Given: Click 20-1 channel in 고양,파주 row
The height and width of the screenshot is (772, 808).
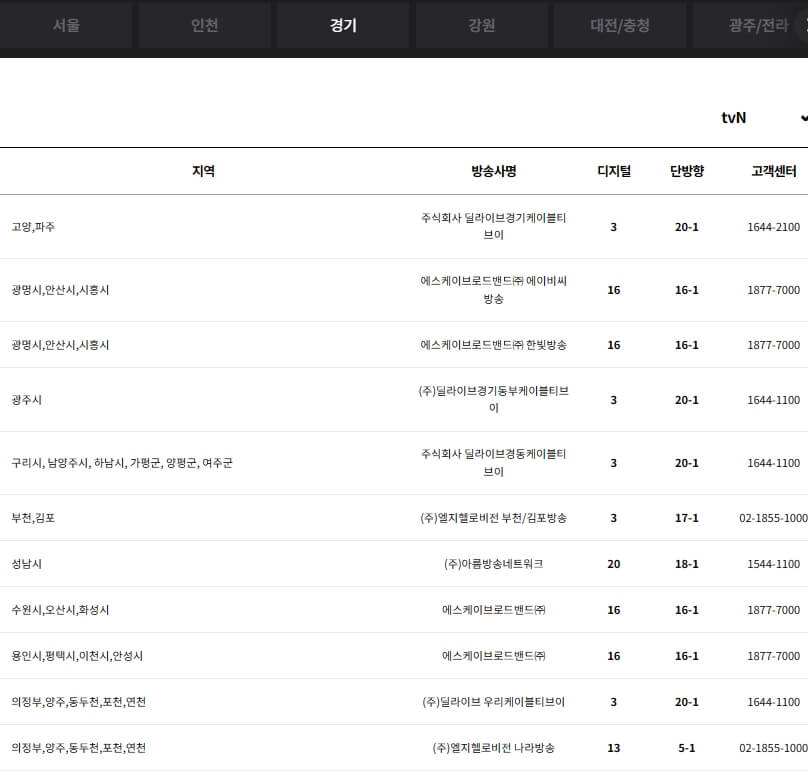Looking at the screenshot, I should 687,227.
